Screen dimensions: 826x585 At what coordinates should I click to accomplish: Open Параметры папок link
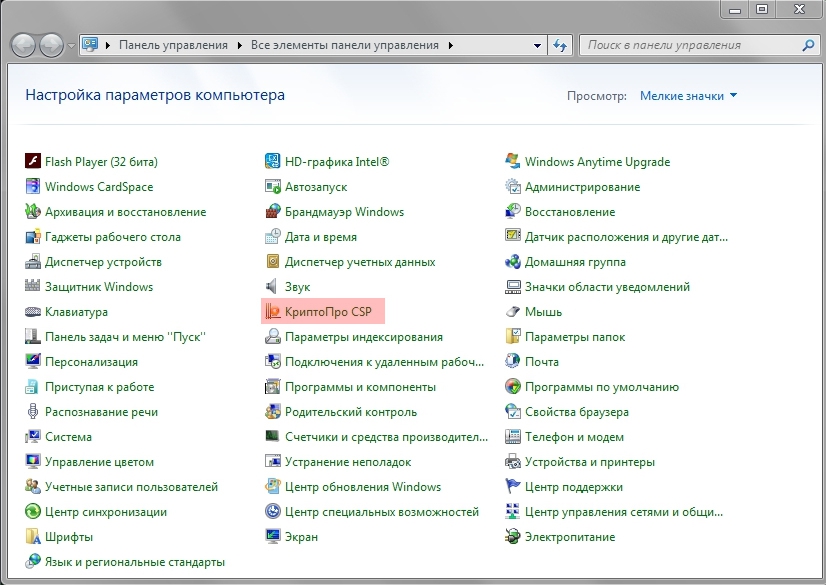575,336
